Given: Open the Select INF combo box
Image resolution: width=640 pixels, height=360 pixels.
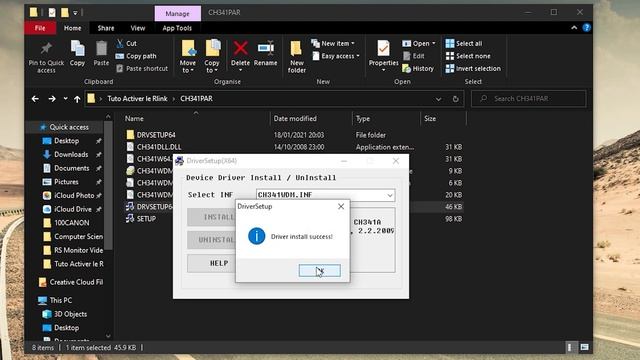Looking at the screenshot, I should (325, 195).
